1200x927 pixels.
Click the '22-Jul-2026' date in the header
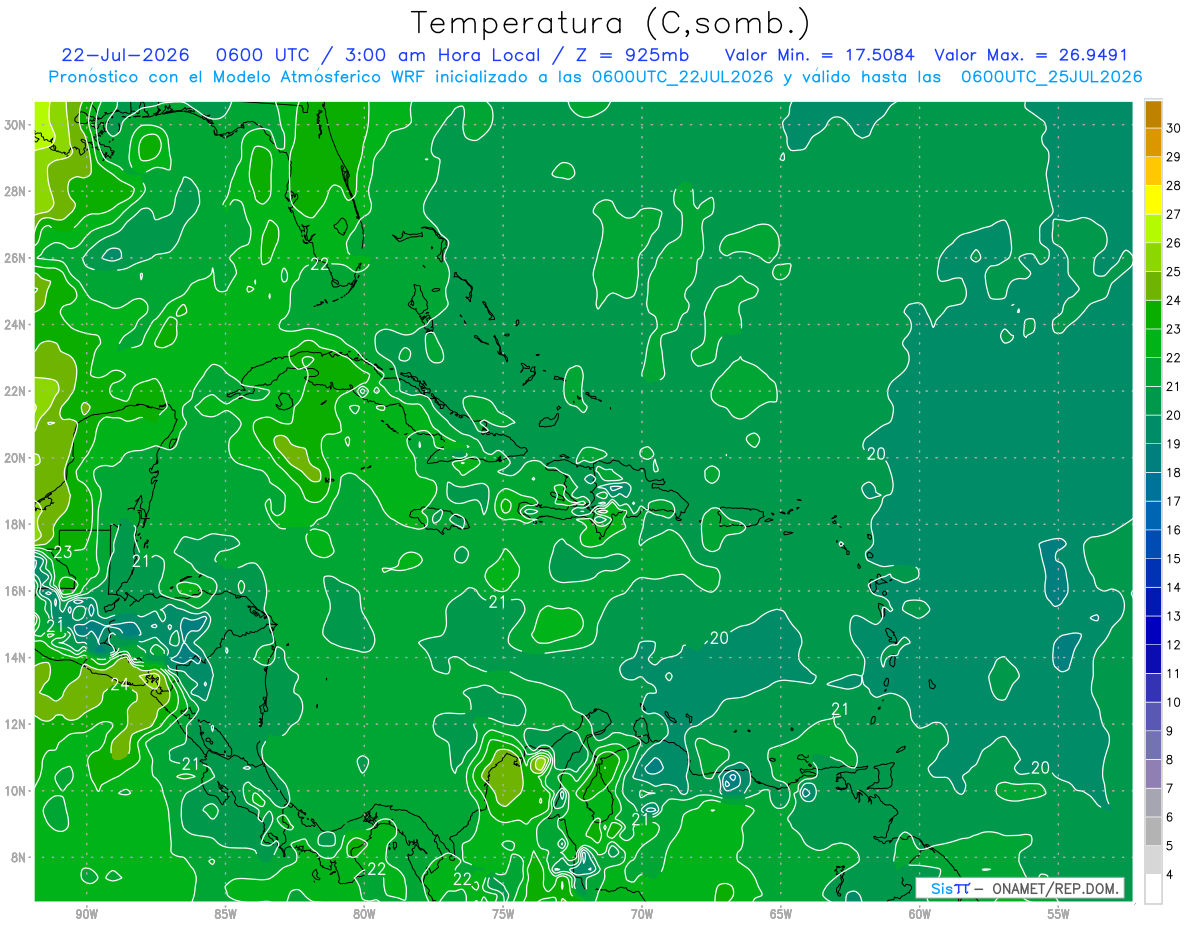[x=125, y=55]
